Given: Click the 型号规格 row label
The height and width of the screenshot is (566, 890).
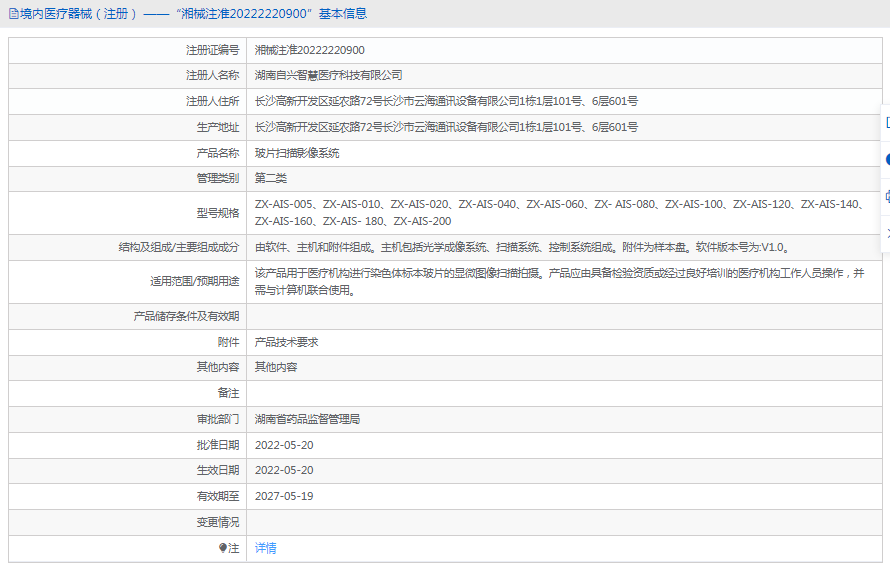Looking at the screenshot, I should point(218,213).
